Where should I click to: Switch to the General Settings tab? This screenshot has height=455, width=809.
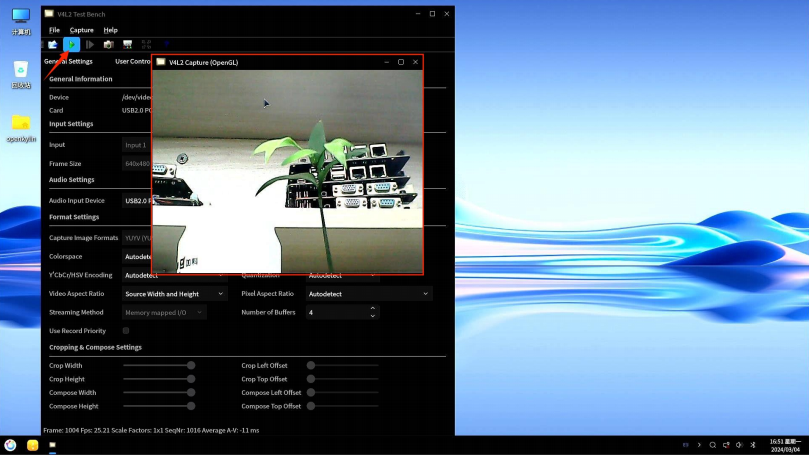tap(68, 61)
